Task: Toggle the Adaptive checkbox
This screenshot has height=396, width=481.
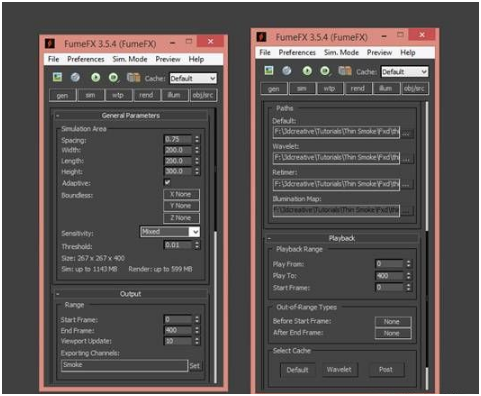Action: point(167,182)
